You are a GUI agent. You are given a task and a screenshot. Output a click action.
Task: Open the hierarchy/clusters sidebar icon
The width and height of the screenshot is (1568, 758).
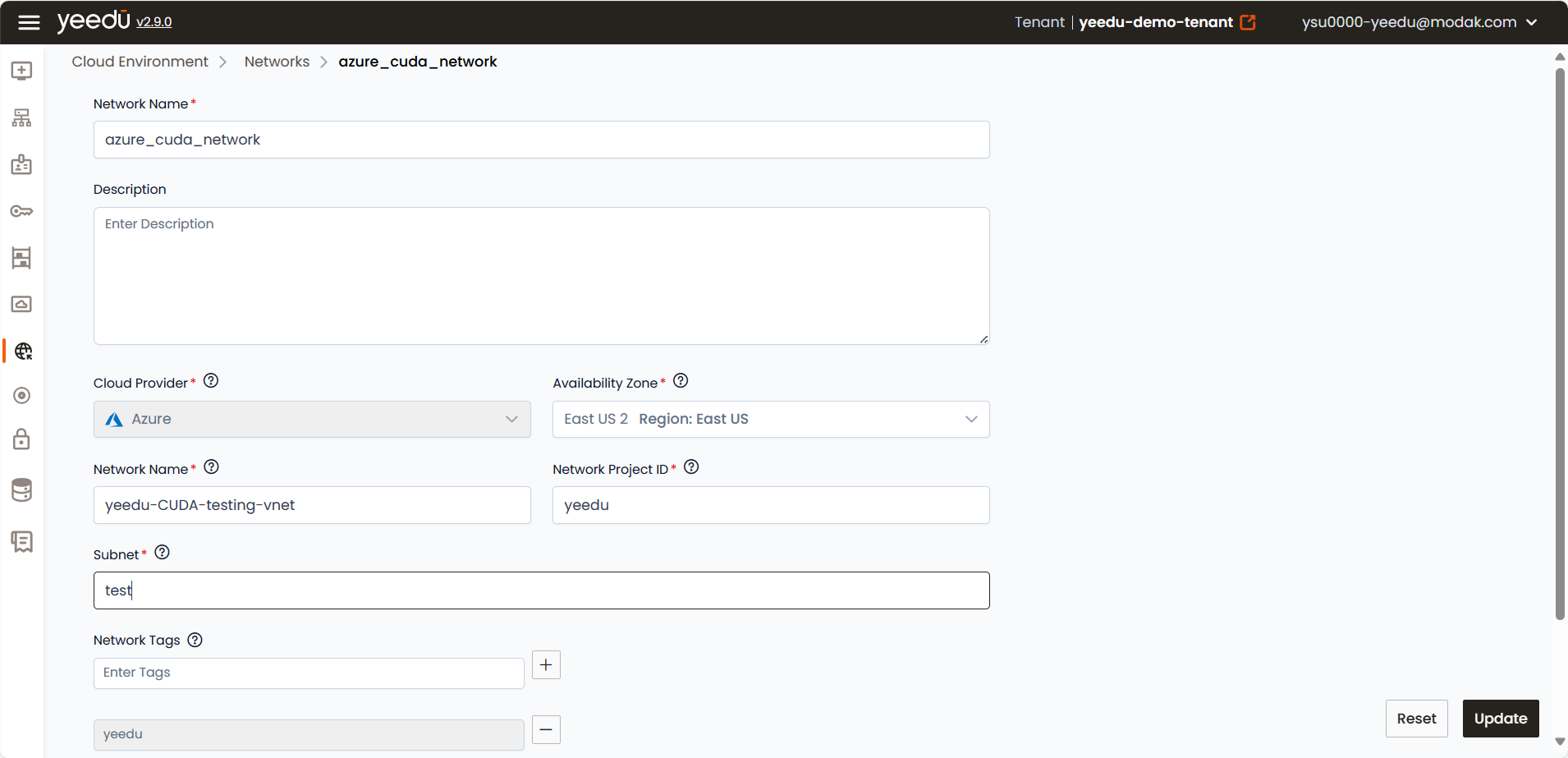pyautogui.click(x=22, y=118)
